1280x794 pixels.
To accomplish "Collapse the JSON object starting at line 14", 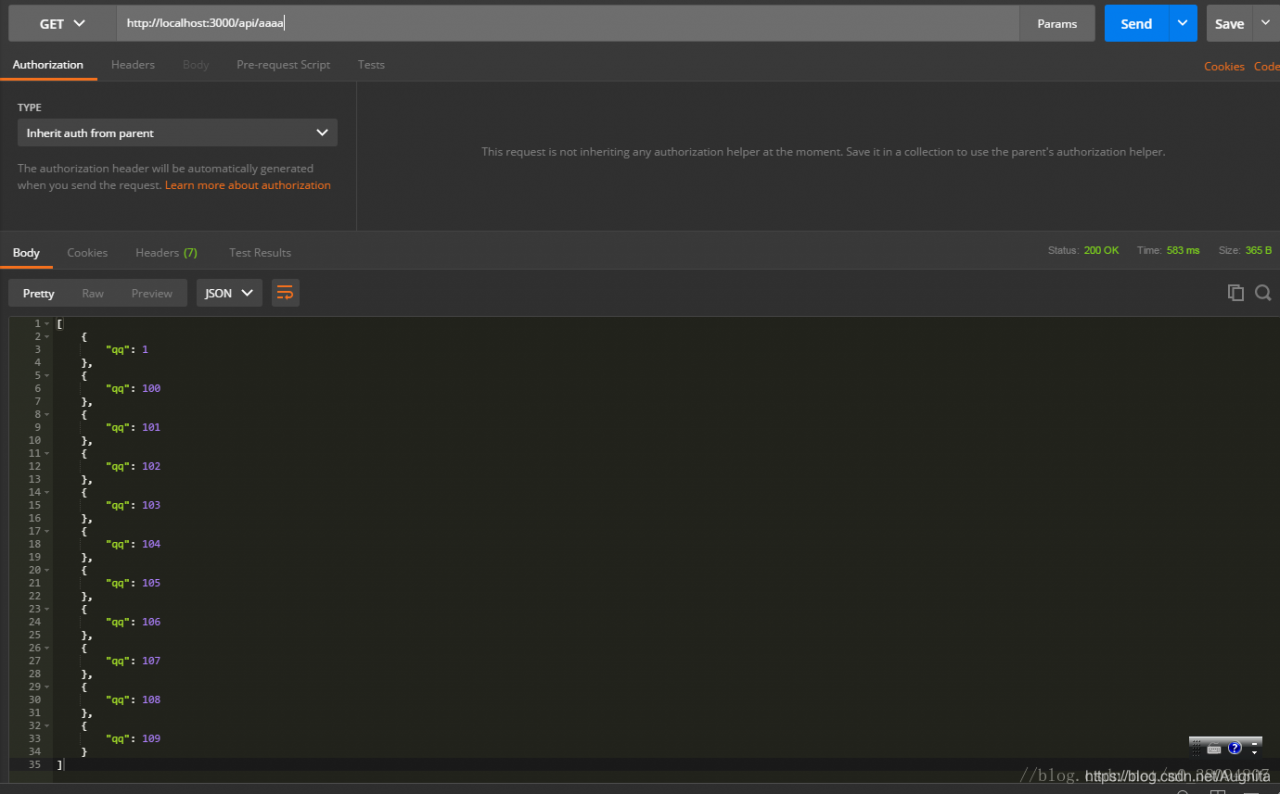I will (x=47, y=493).
